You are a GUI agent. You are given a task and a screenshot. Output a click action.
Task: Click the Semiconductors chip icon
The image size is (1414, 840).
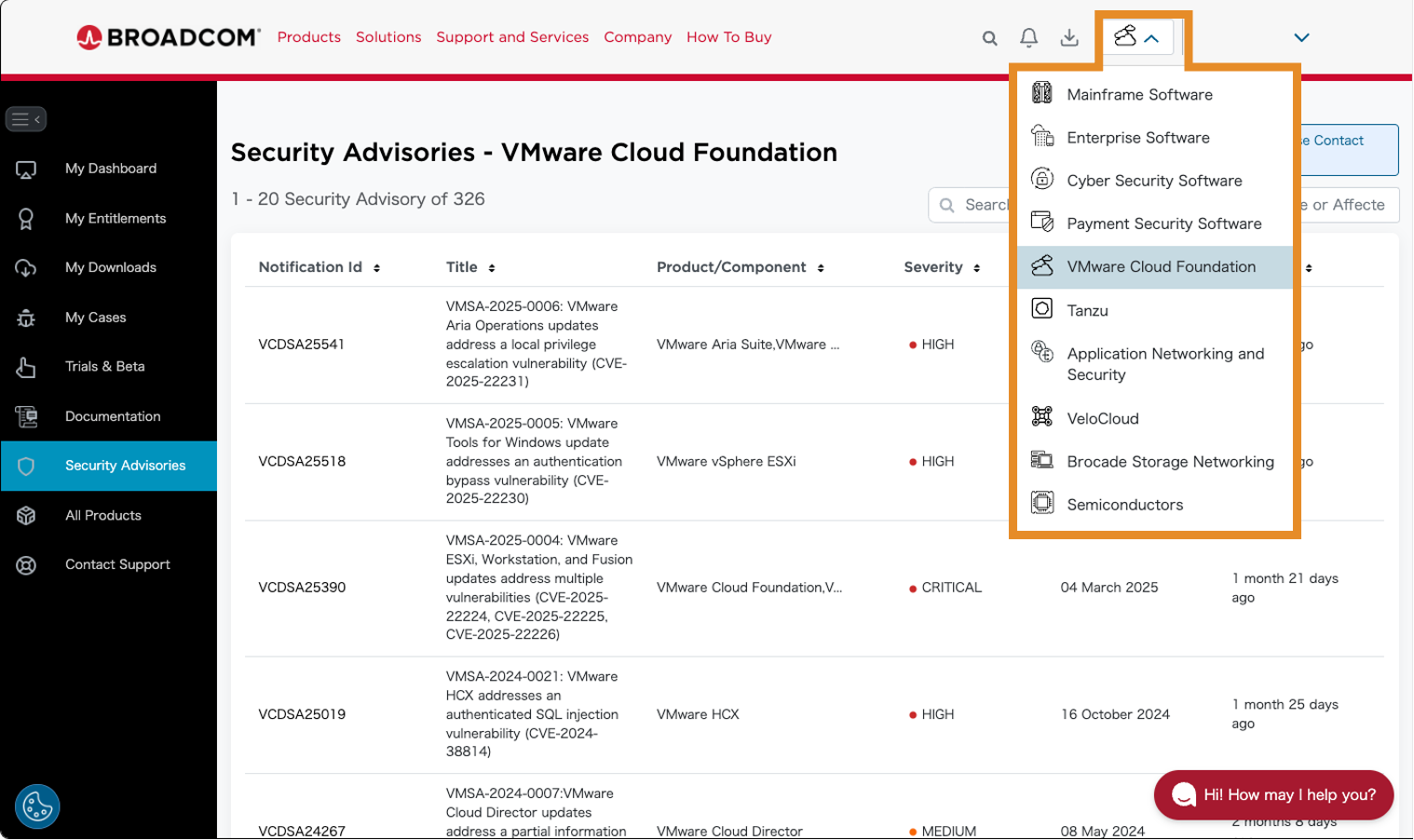[1041, 504]
